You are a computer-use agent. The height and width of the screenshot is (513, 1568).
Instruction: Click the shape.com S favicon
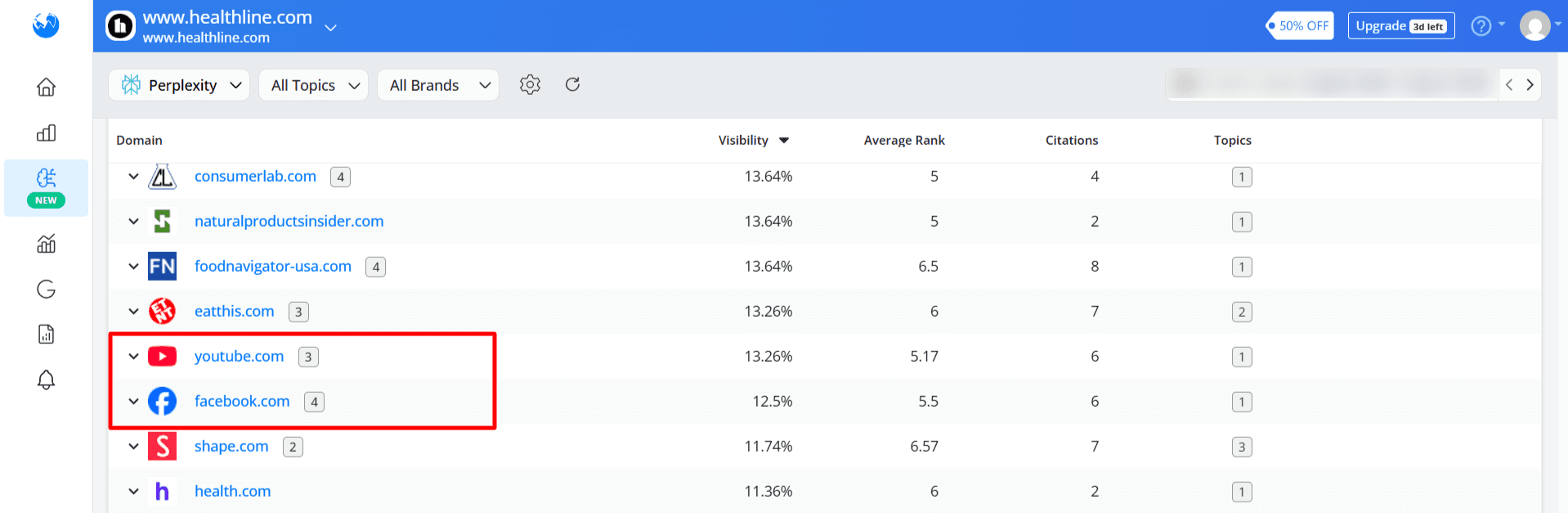point(162,446)
